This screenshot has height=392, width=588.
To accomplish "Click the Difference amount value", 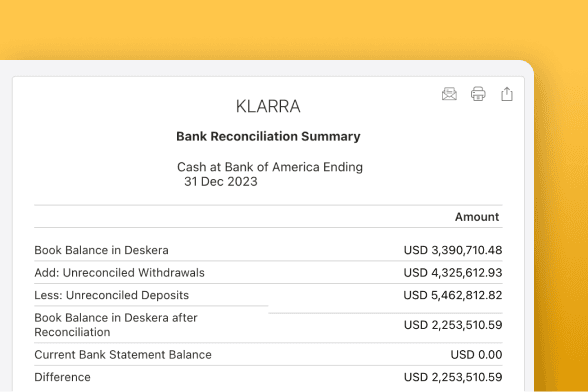I will [453, 377].
